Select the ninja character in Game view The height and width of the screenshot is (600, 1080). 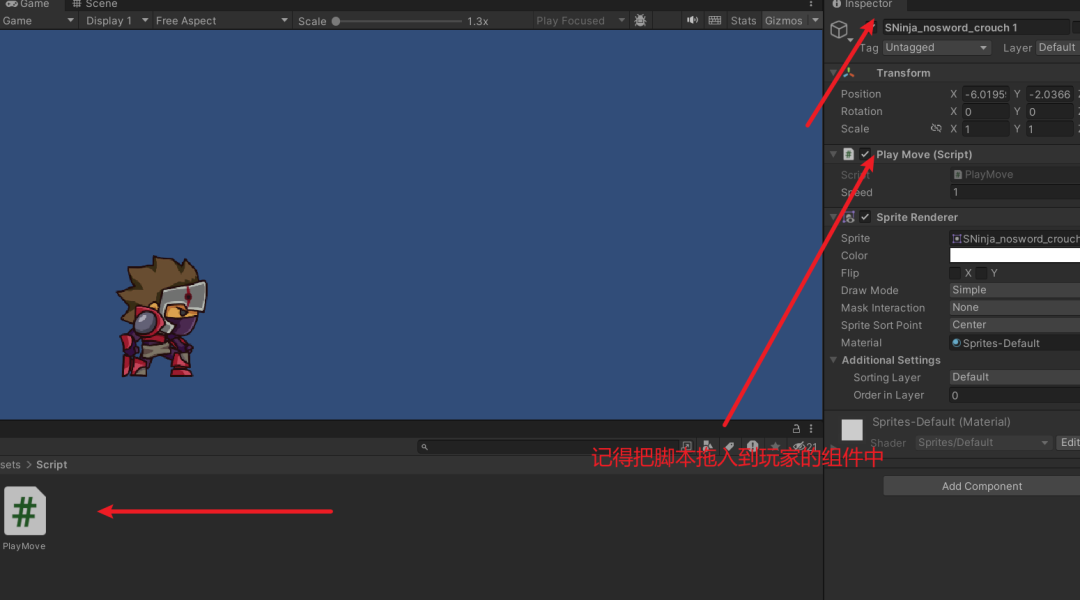(162, 316)
